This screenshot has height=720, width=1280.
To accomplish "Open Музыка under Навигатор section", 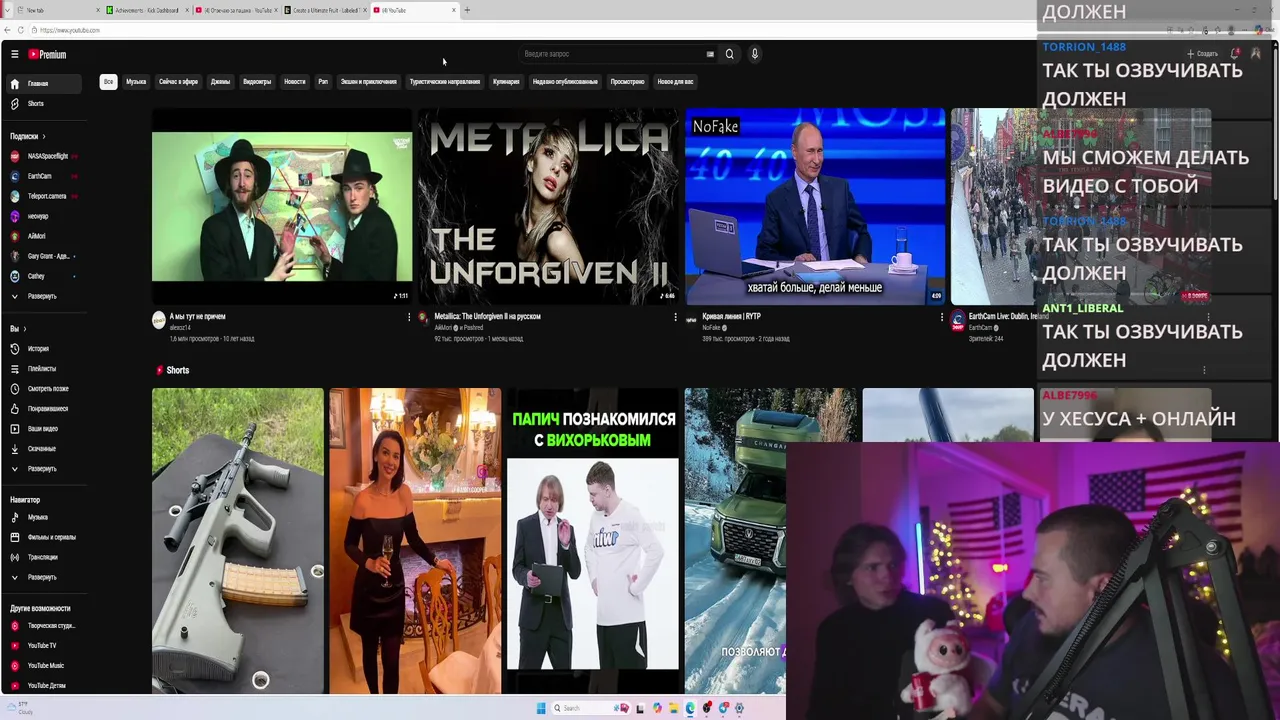I will [43, 517].
